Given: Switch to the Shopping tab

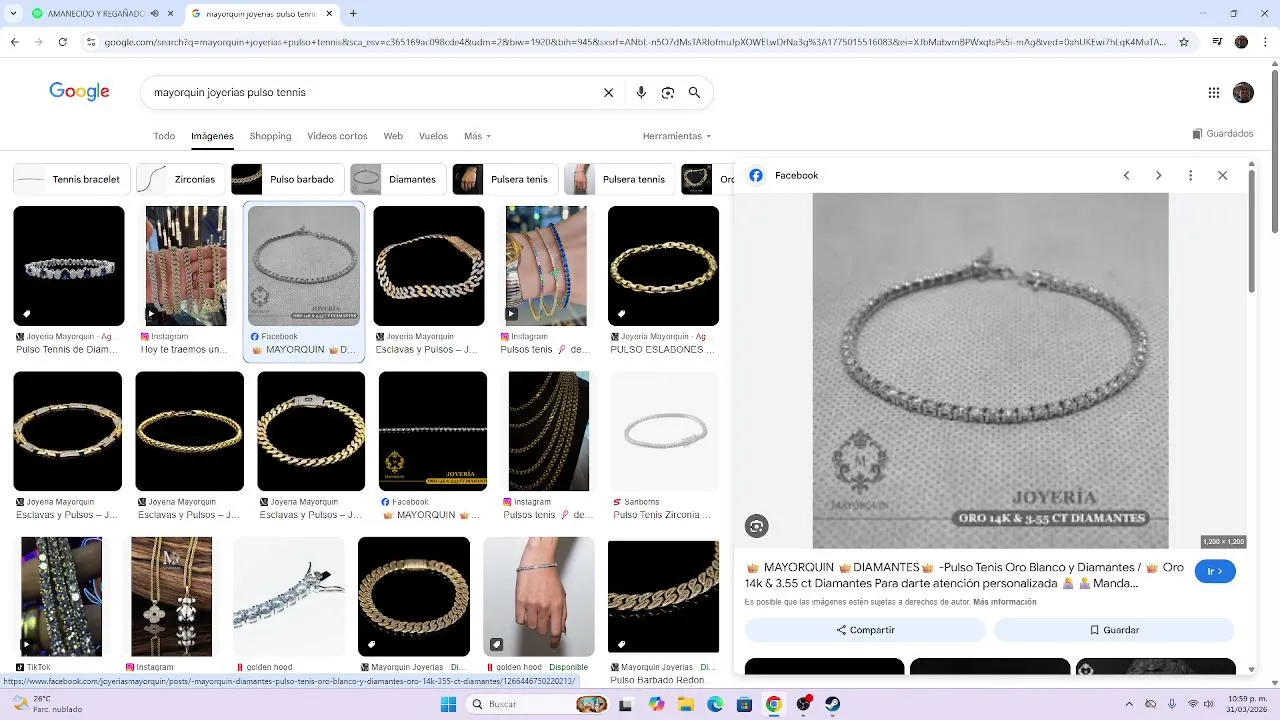Looking at the screenshot, I should pyautogui.click(x=270, y=136).
